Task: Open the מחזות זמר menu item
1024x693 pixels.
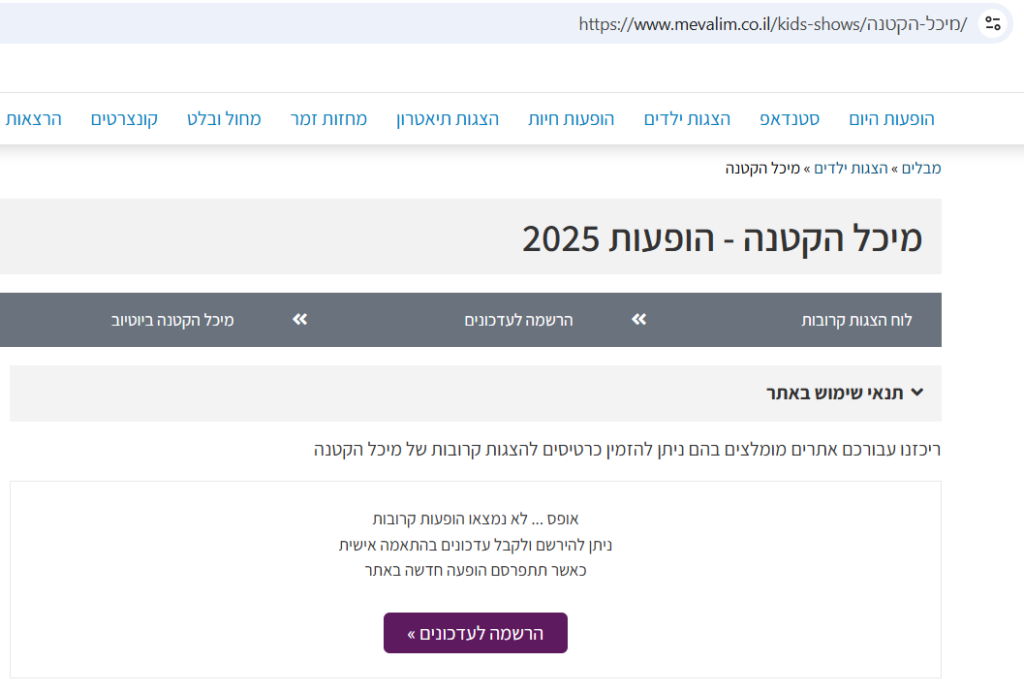Action: click(x=328, y=119)
